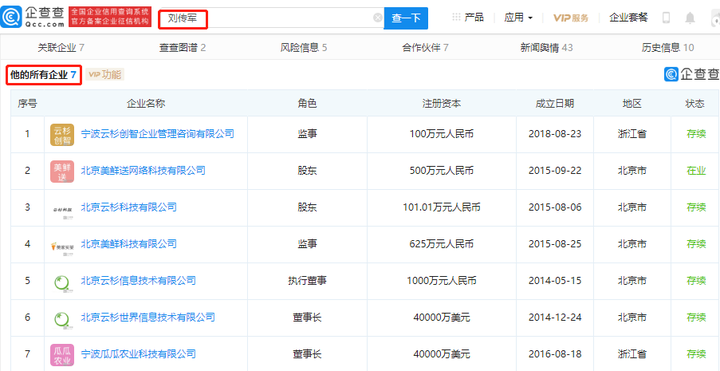Click the 100万元人民币 capital cell
The width and height of the screenshot is (720, 371).
pos(441,134)
